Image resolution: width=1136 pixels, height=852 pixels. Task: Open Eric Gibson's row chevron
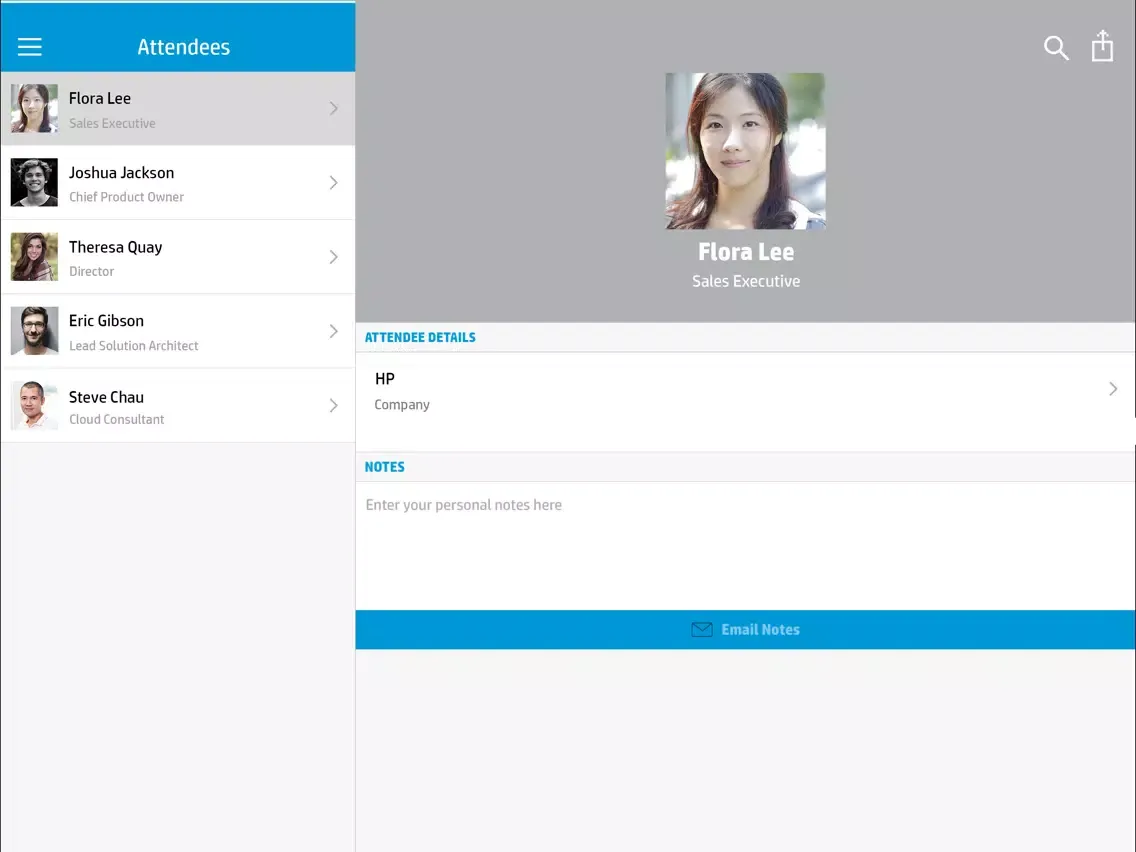point(333,331)
